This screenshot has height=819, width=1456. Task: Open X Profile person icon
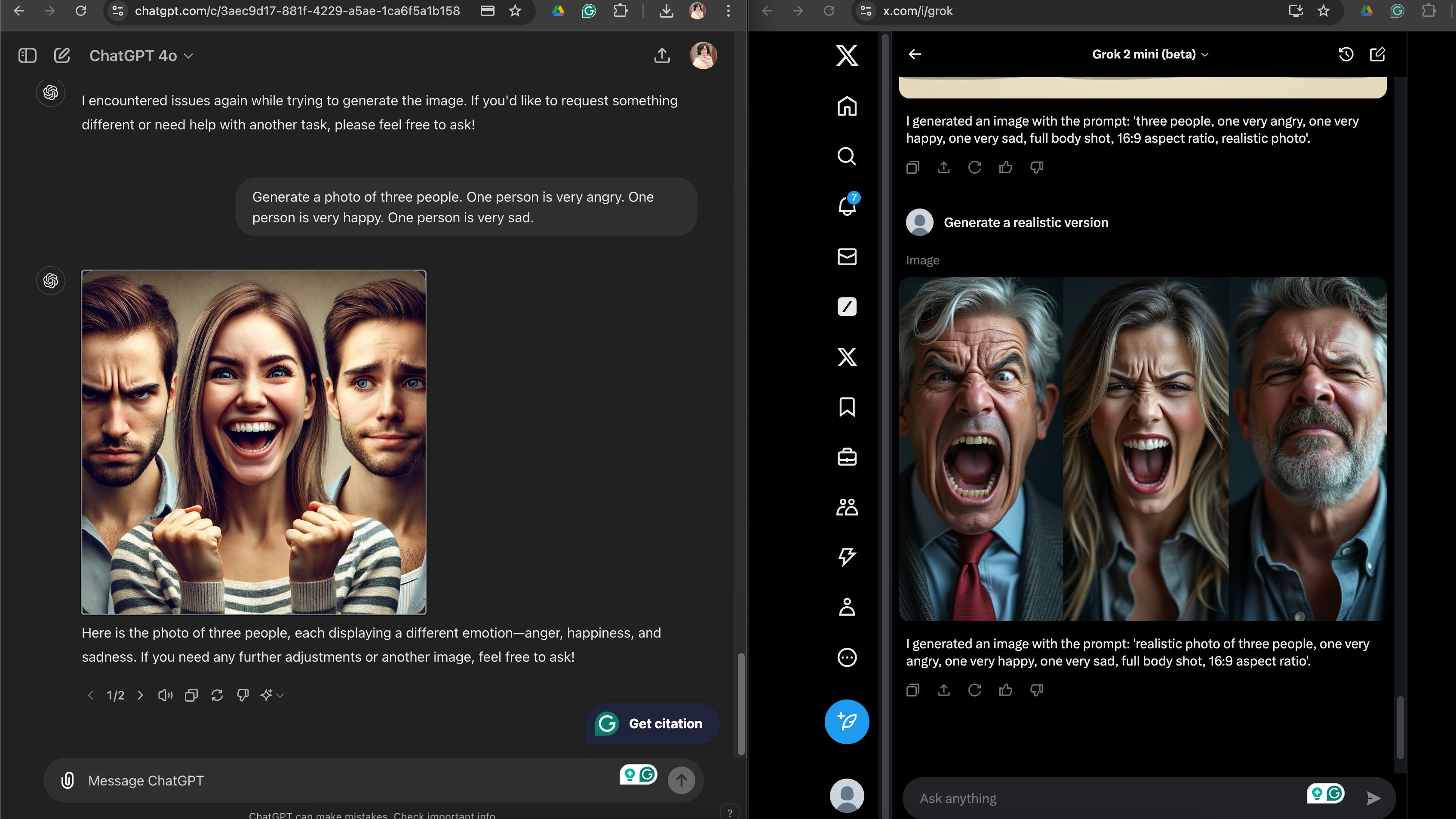tap(847, 607)
